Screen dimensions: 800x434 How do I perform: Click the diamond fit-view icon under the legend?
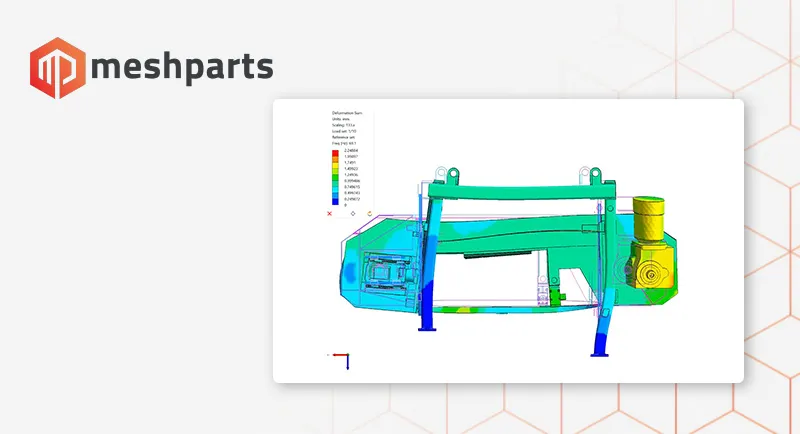pos(353,214)
